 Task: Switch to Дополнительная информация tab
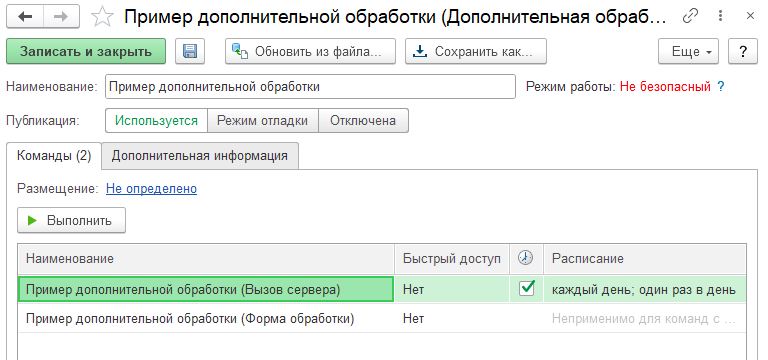pyautogui.click(x=199, y=156)
